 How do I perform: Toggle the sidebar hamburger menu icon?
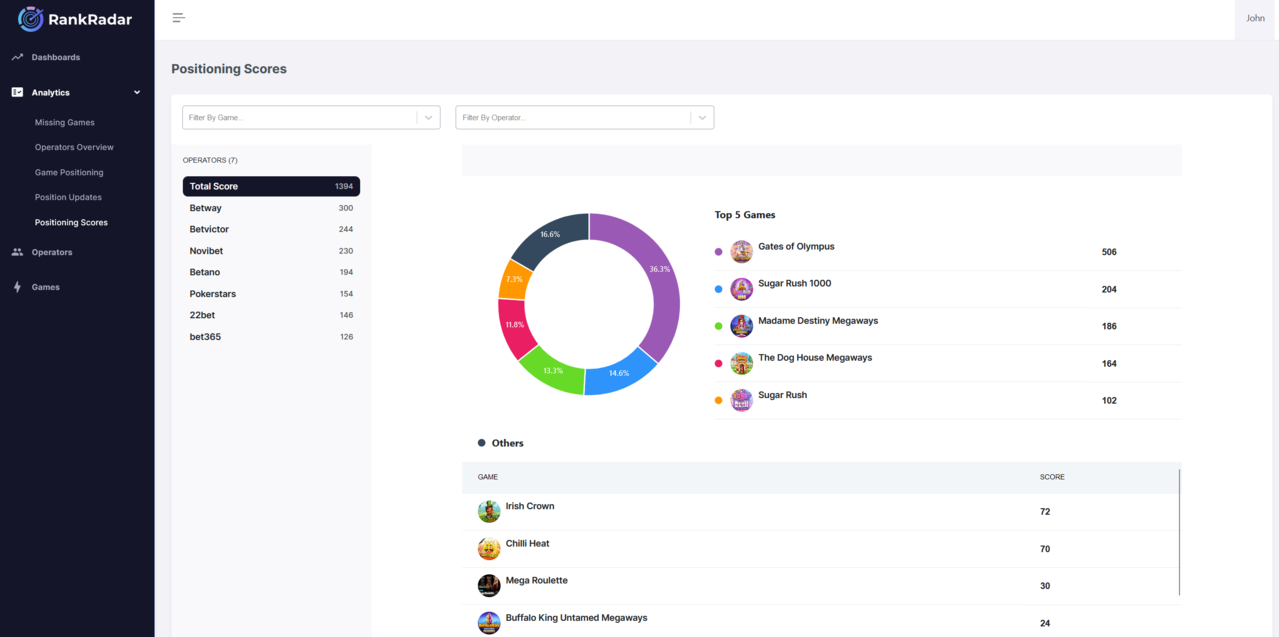pyautogui.click(x=178, y=18)
